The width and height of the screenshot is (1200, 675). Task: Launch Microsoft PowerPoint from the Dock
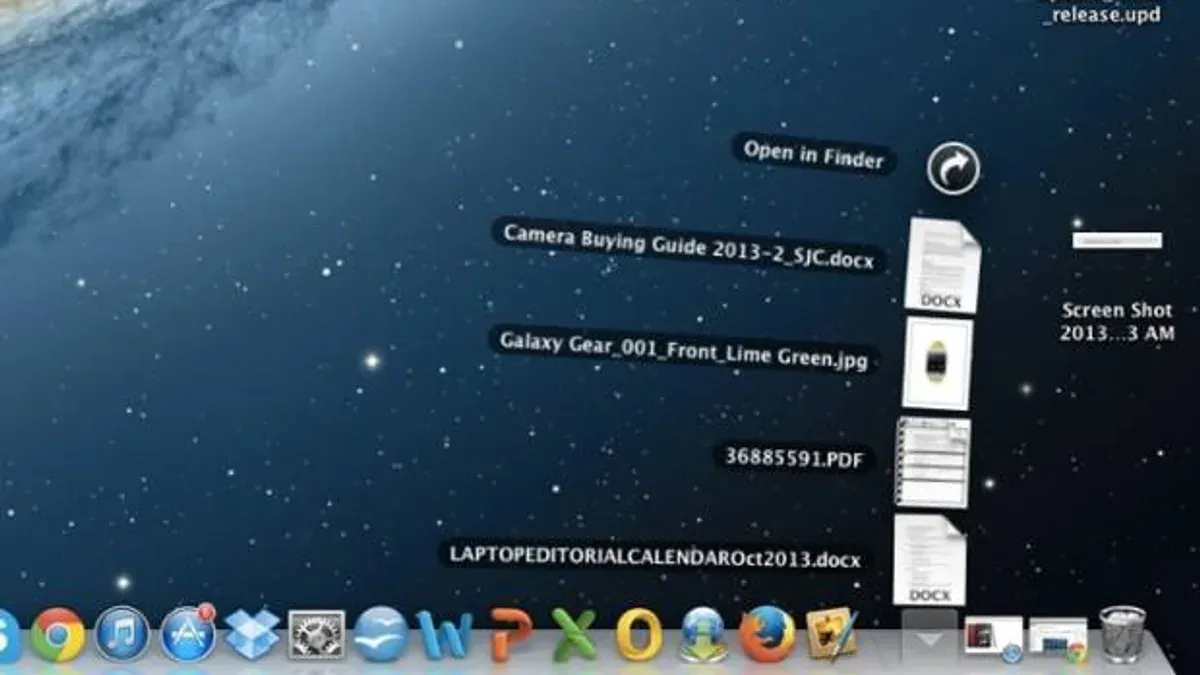click(509, 635)
